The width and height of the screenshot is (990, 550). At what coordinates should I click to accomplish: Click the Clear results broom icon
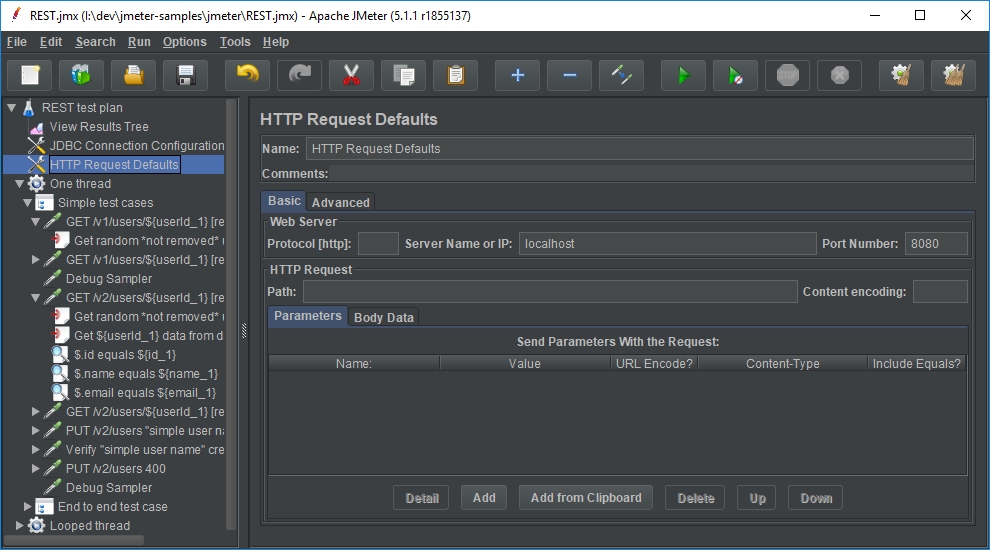tap(901, 76)
